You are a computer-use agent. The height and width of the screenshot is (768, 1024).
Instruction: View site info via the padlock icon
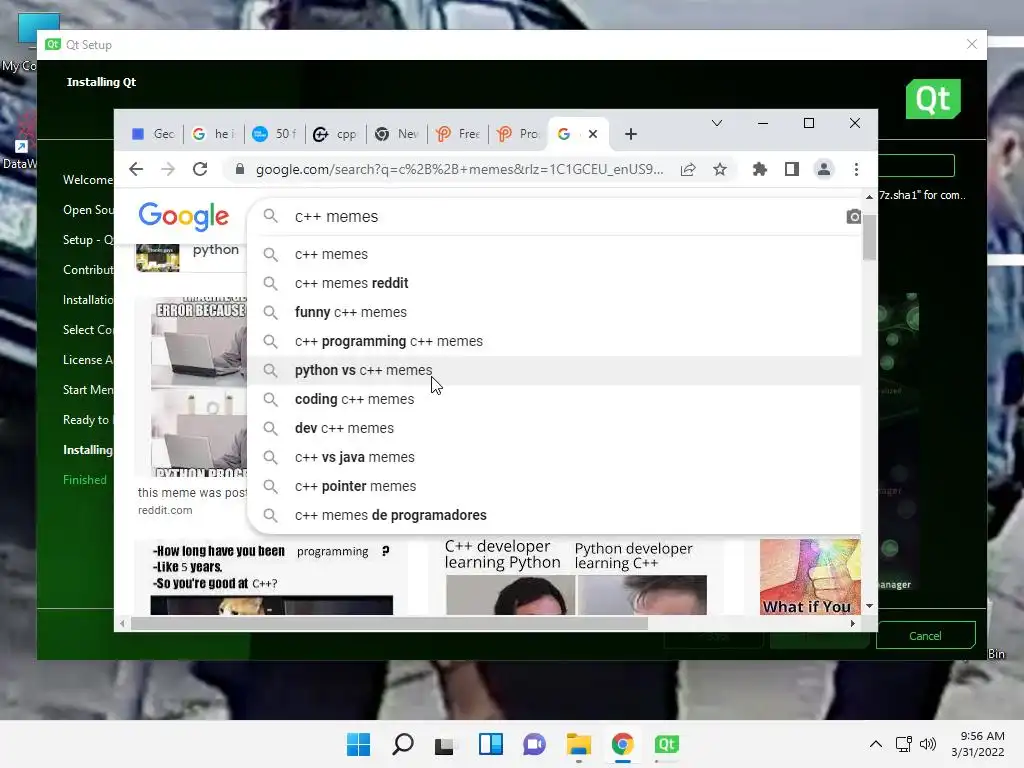[x=240, y=170]
